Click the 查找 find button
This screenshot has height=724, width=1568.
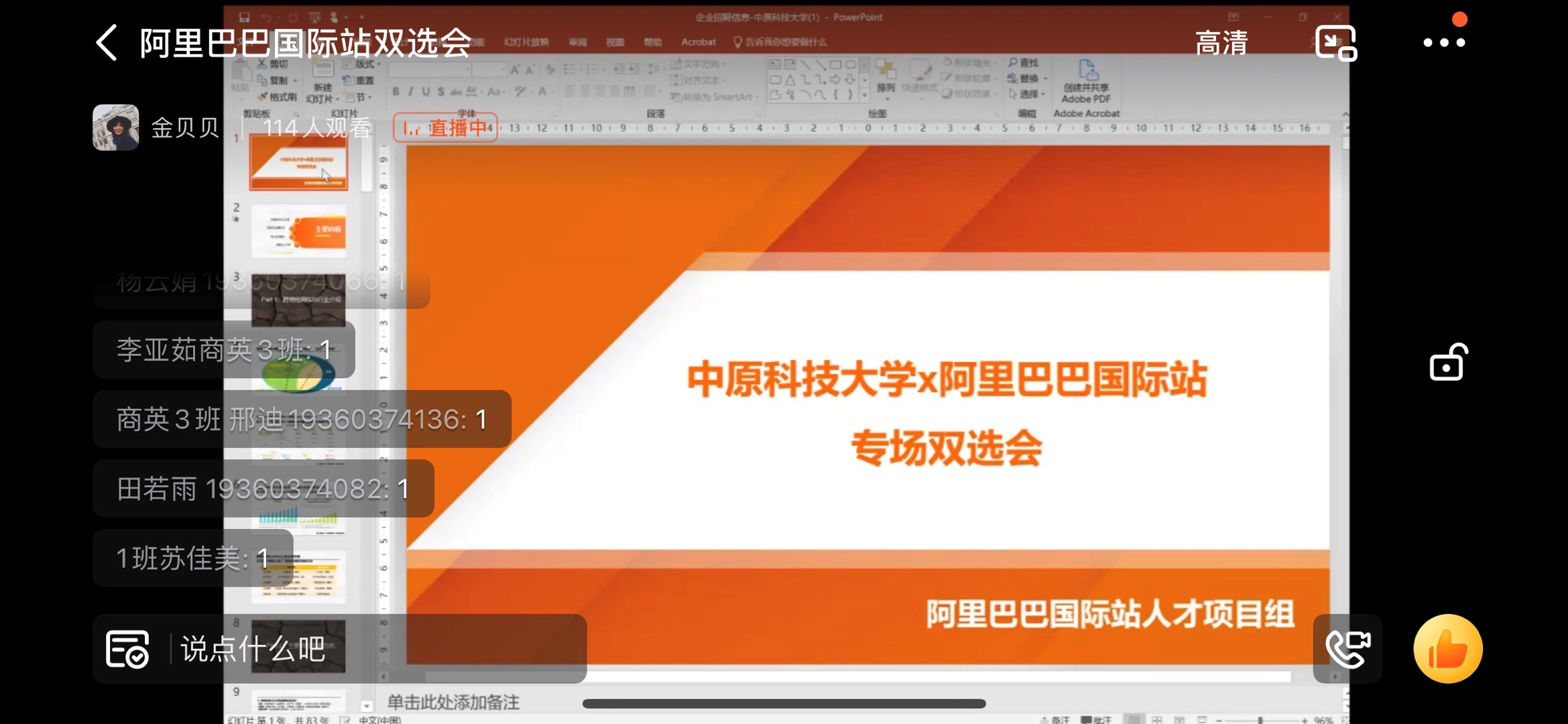pyautogui.click(x=1024, y=62)
